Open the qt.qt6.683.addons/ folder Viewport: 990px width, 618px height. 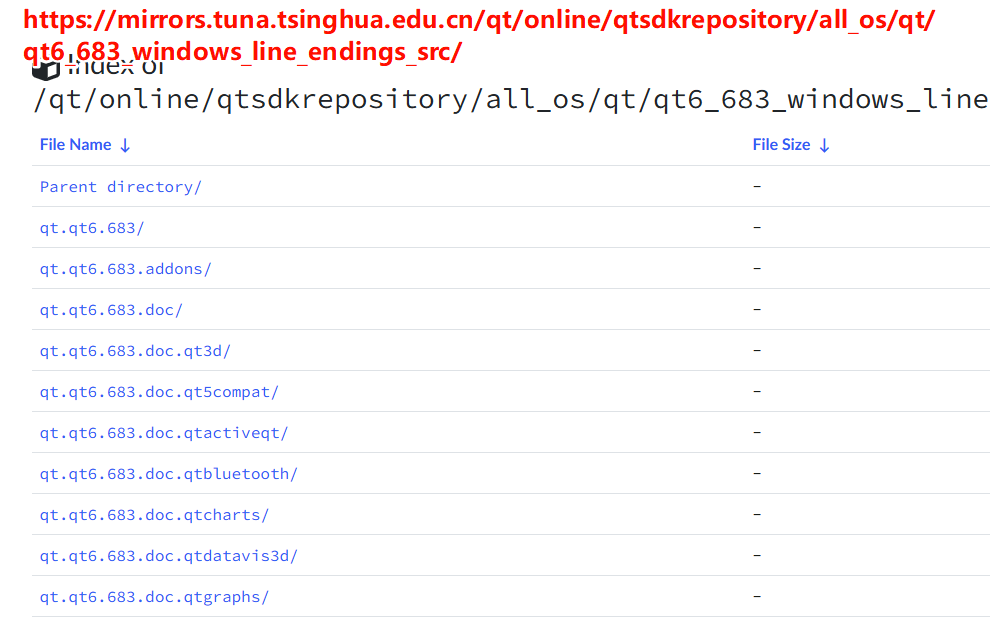click(x=126, y=269)
